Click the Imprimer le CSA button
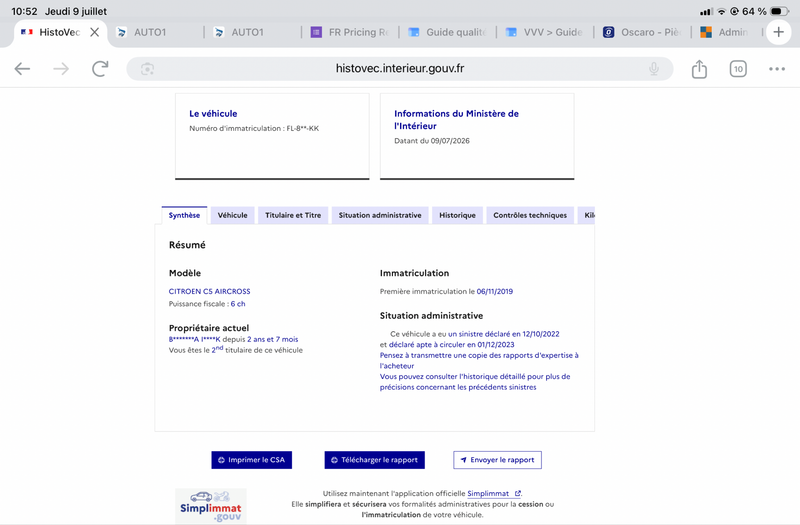 252,460
